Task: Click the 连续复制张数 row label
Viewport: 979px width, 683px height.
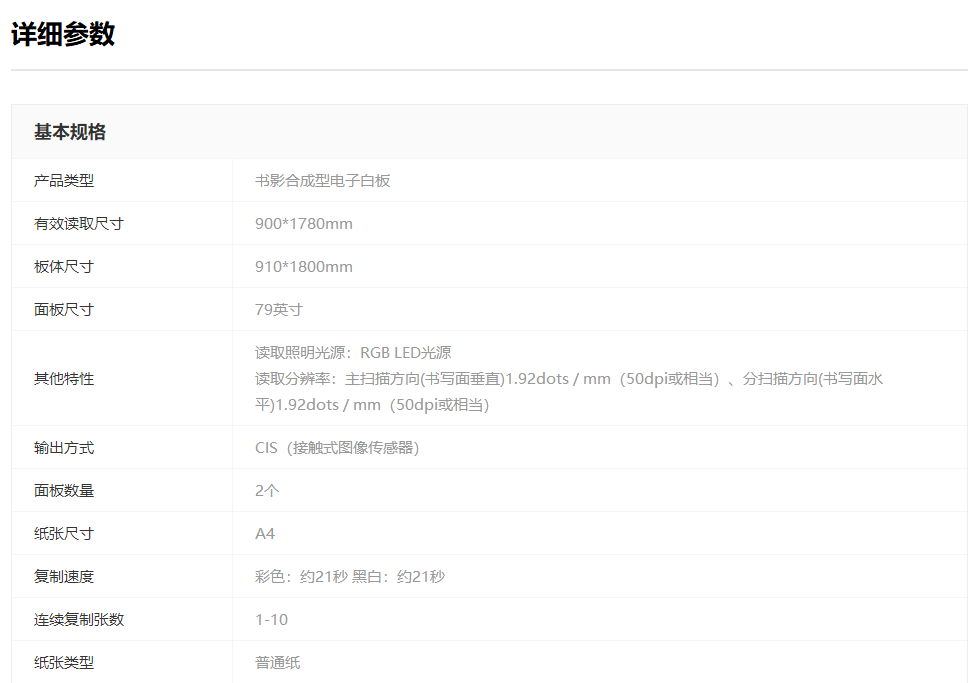Action: (x=79, y=620)
